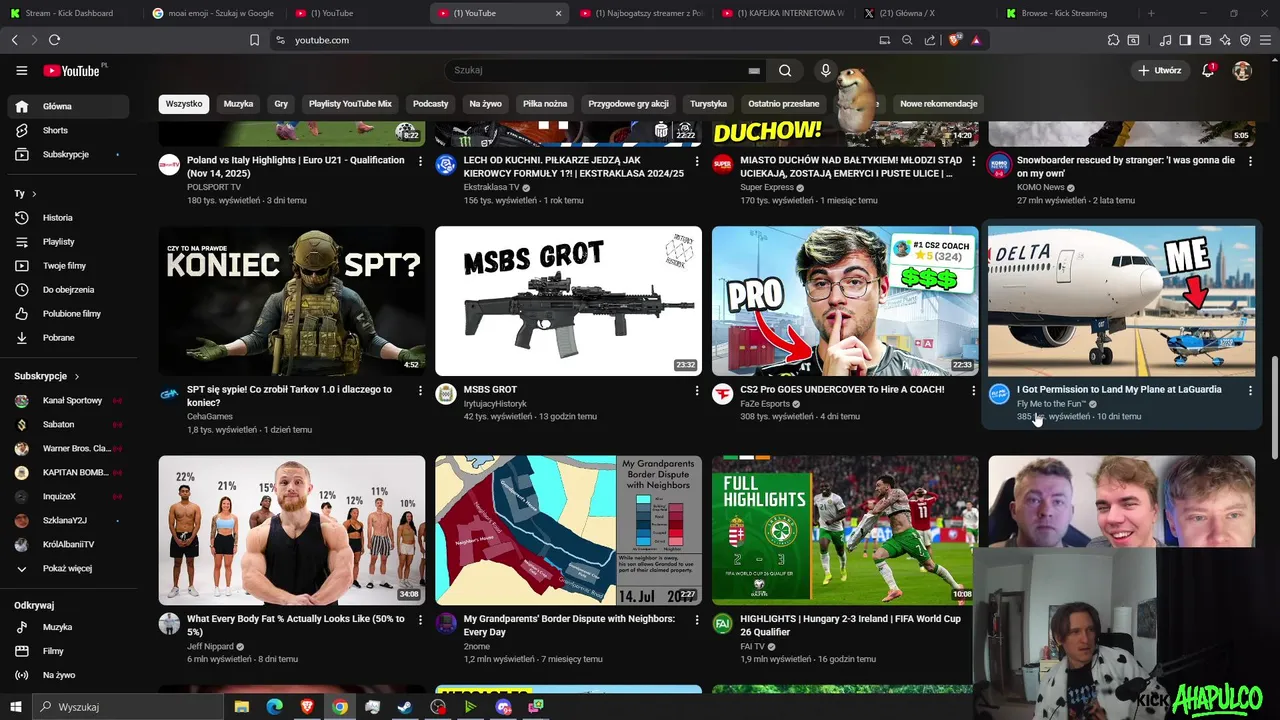Open the MSBS GROT video thumbnail
The width and height of the screenshot is (1280, 720).
[x=568, y=301]
